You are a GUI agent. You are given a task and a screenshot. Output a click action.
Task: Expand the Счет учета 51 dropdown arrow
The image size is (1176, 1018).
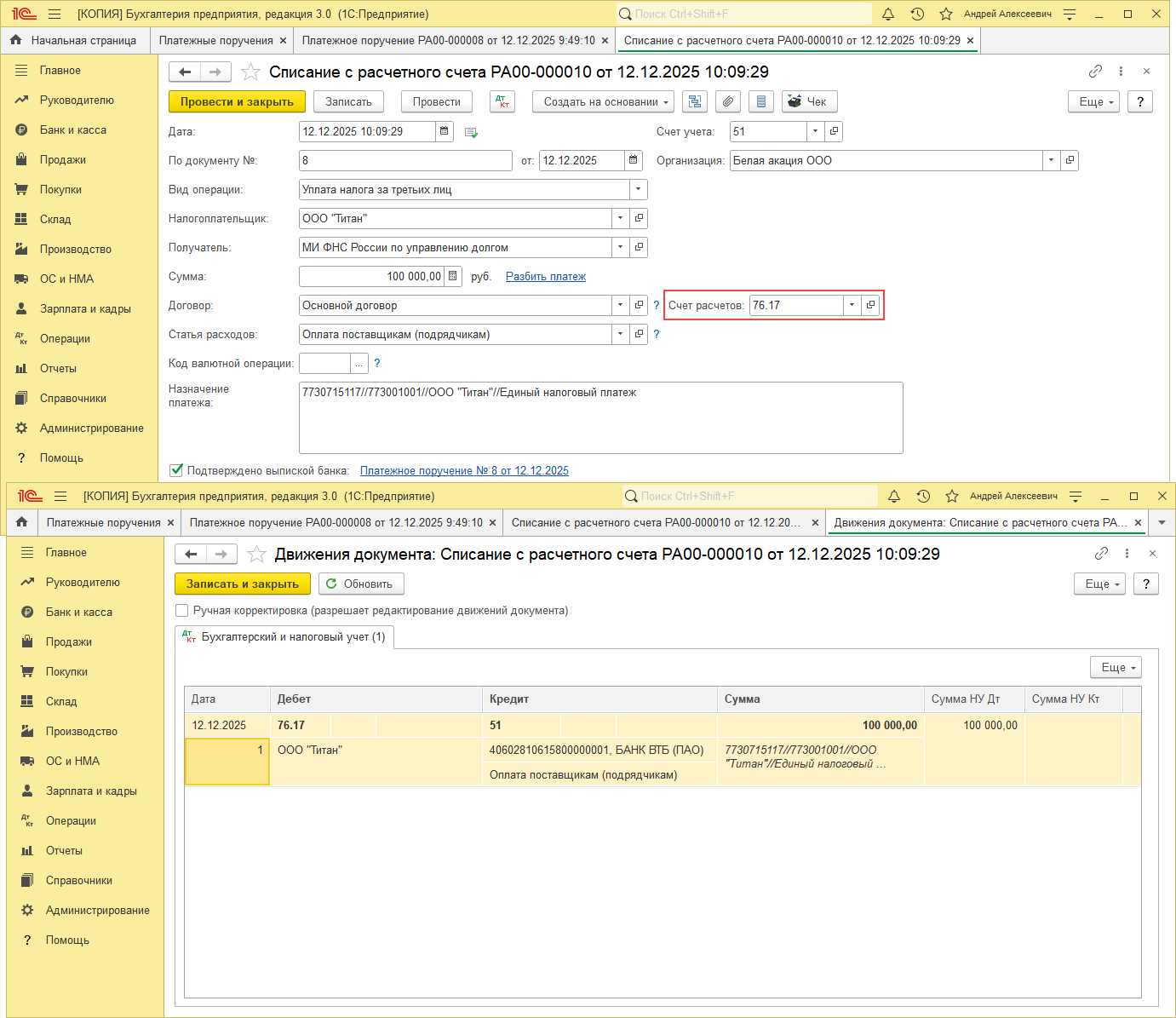pos(816,131)
